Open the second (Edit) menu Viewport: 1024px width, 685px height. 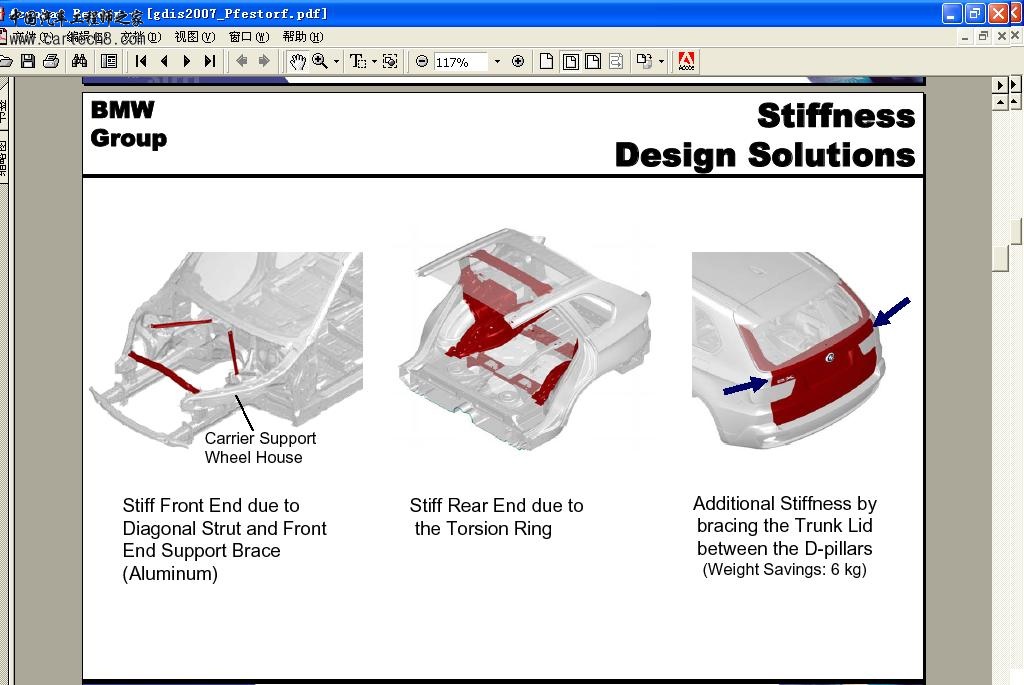88,37
